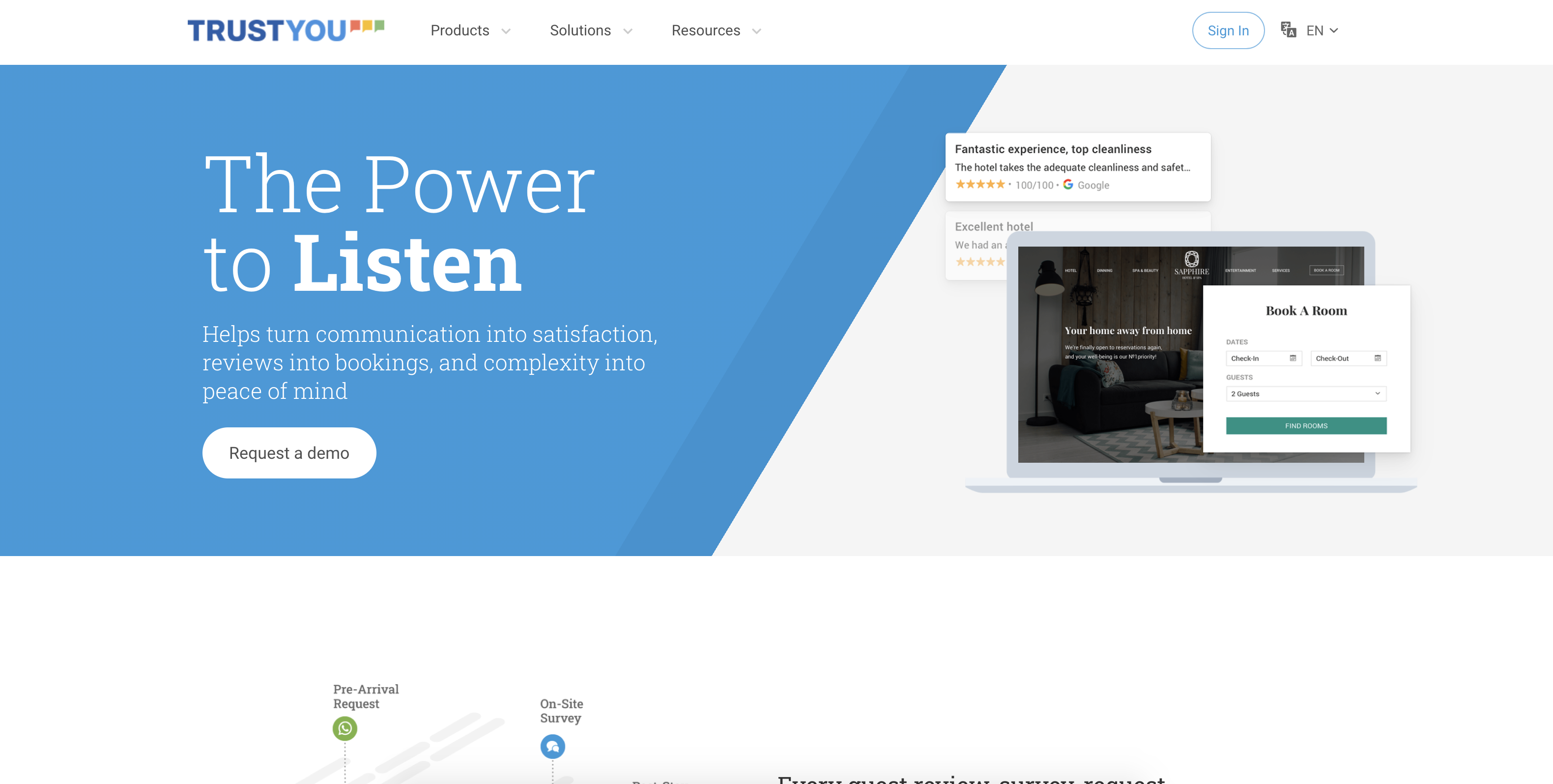This screenshot has height=784, width=1553.
Task: Click the Request a demo button
Action: (x=289, y=452)
